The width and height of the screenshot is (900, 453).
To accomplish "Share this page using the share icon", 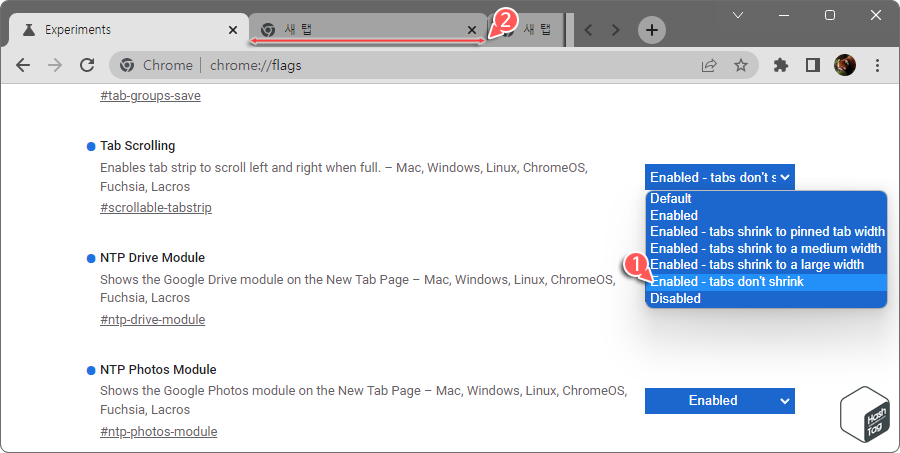I will click(x=709, y=65).
